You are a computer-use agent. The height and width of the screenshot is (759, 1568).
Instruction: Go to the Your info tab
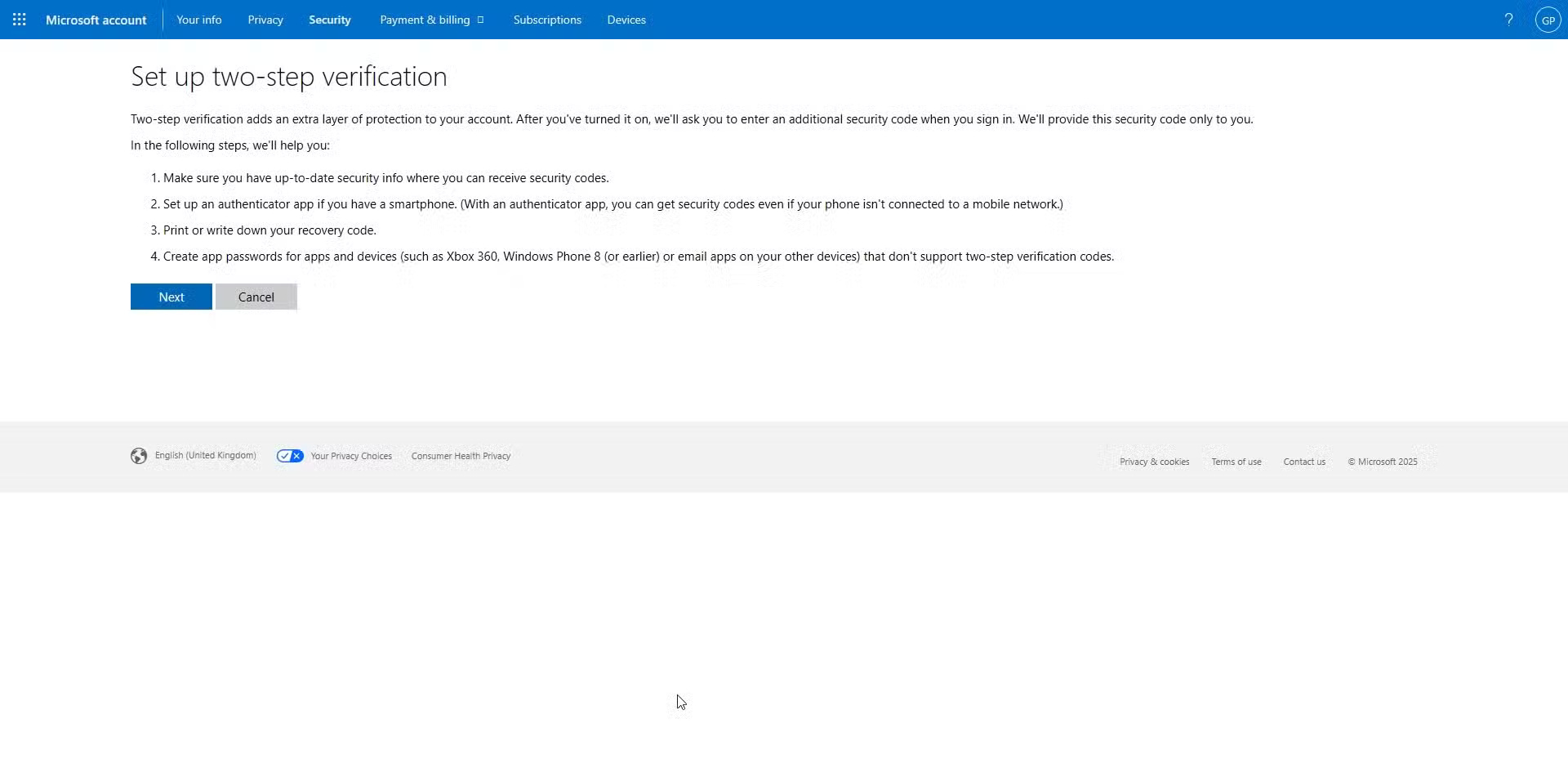tap(199, 20)
